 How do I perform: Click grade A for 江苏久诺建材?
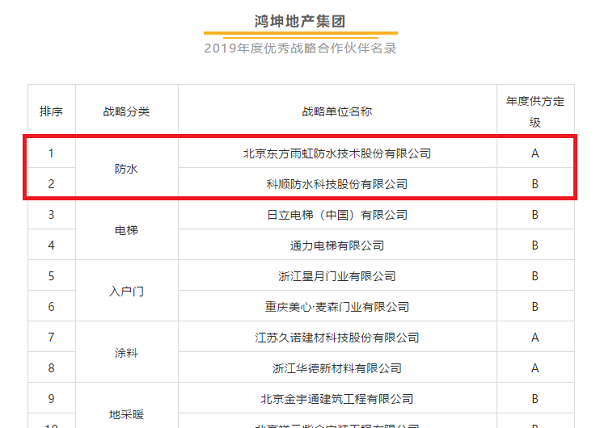(535, 338)
